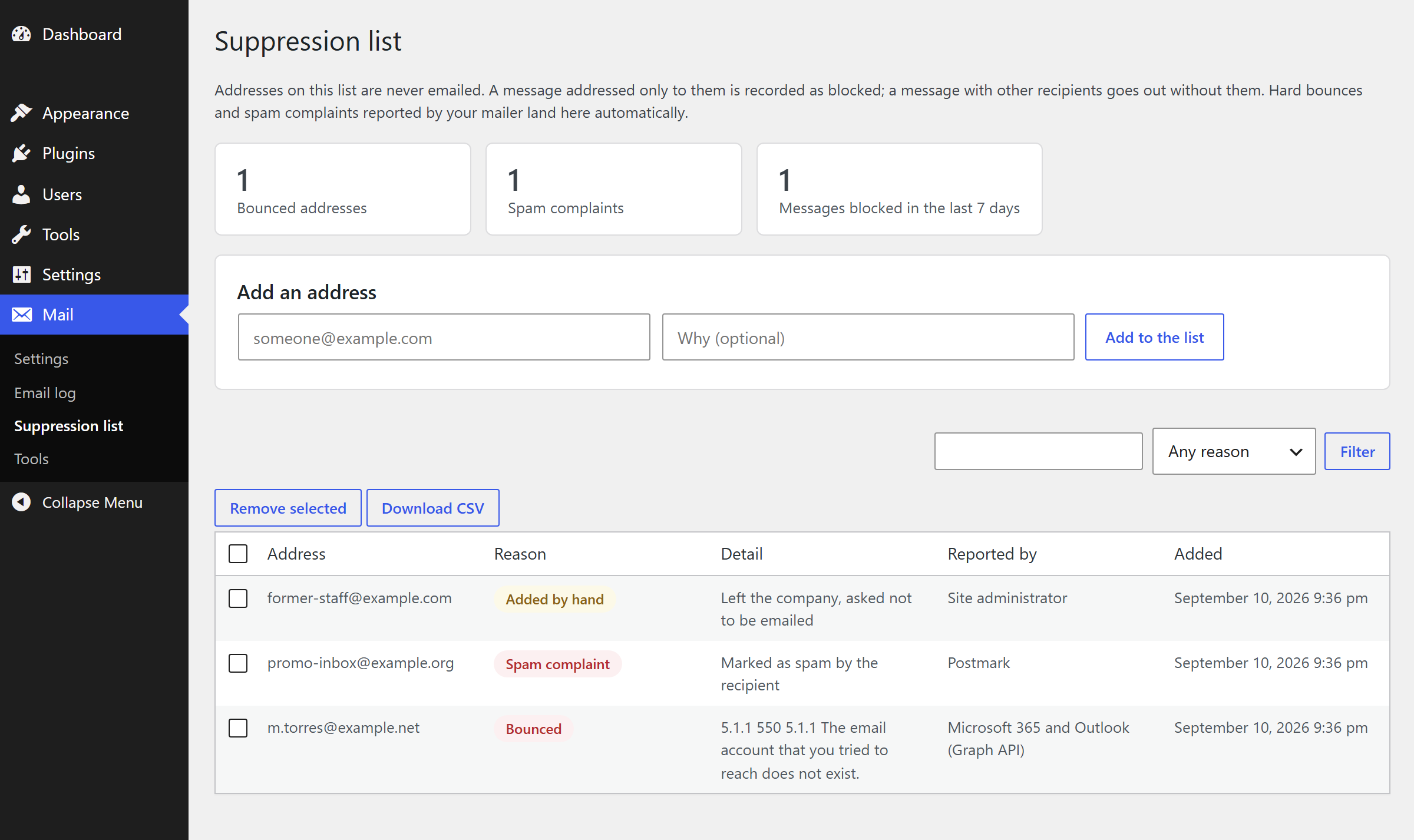Click the Users person icon
This screenshot has height=840, width=1414.
tap(21, 194)
